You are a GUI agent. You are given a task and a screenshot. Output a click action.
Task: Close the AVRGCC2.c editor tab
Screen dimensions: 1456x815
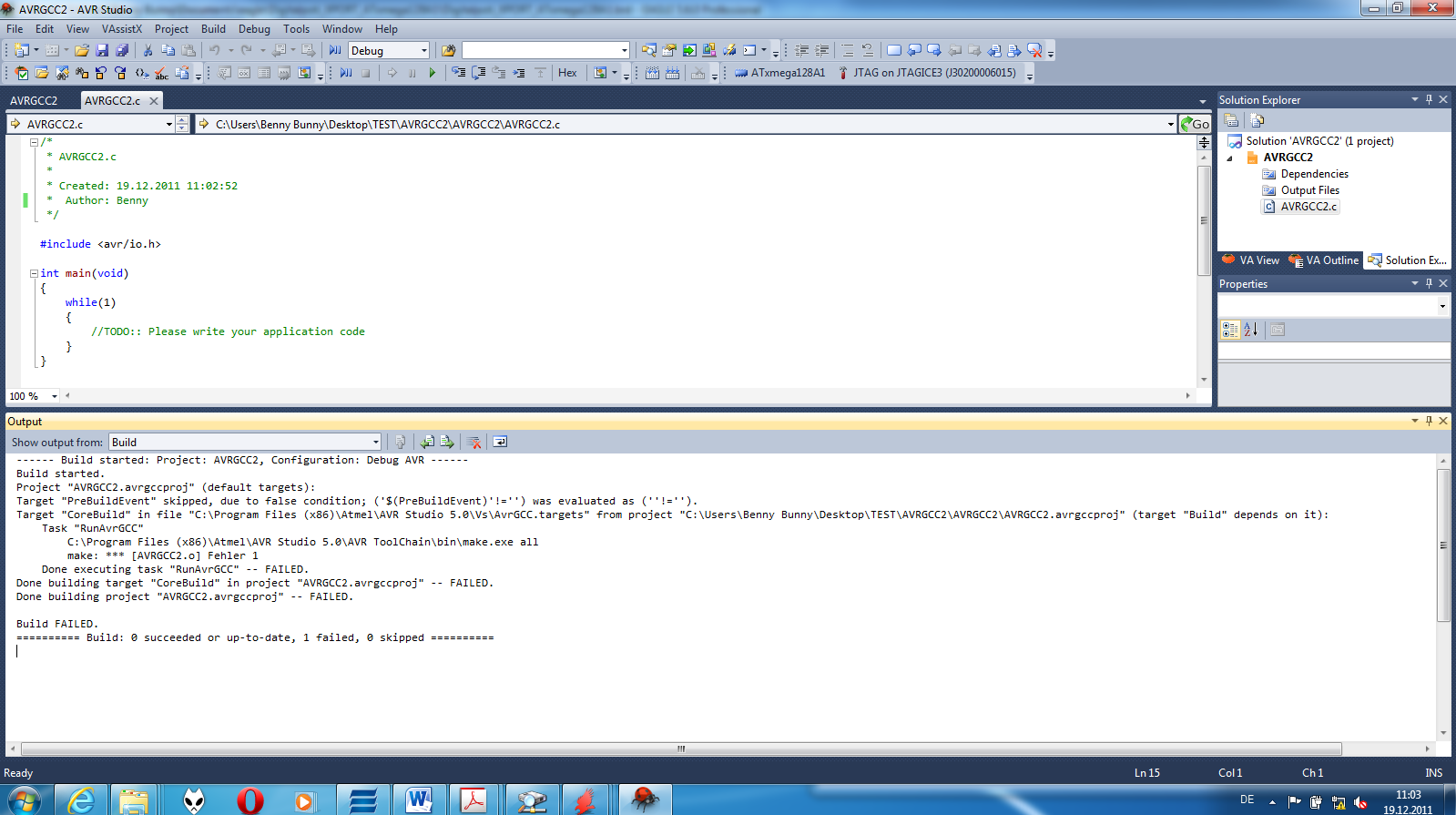[154, 101]
